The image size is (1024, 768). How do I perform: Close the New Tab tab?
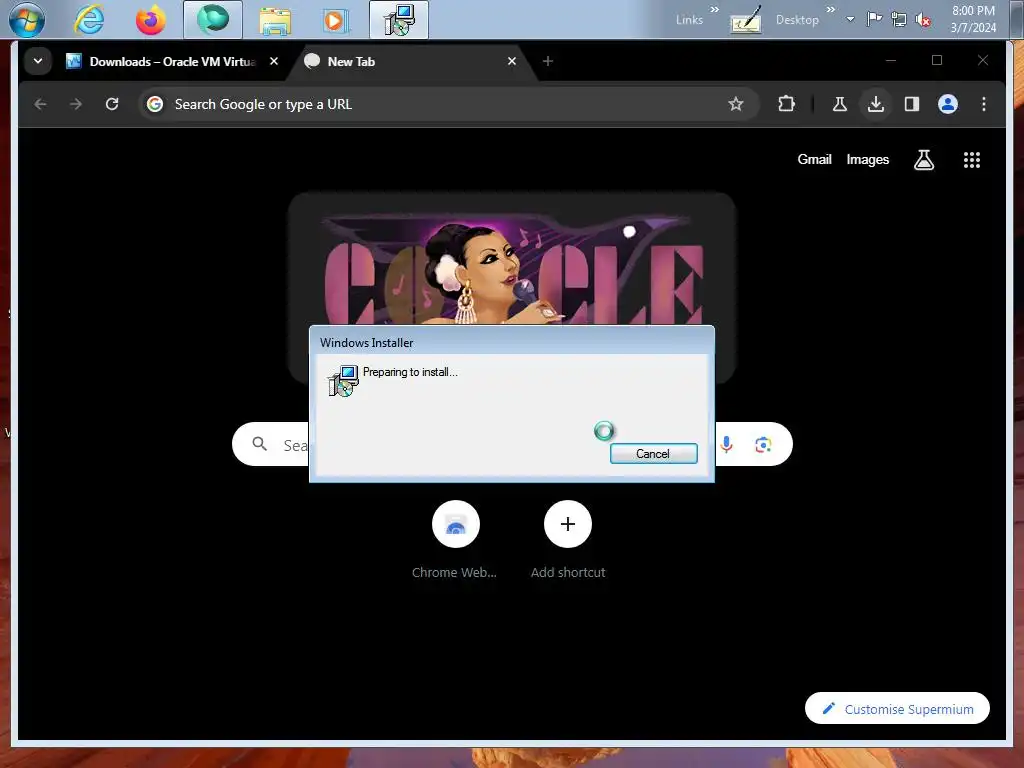pyautogui.click(x=512, y=61)
